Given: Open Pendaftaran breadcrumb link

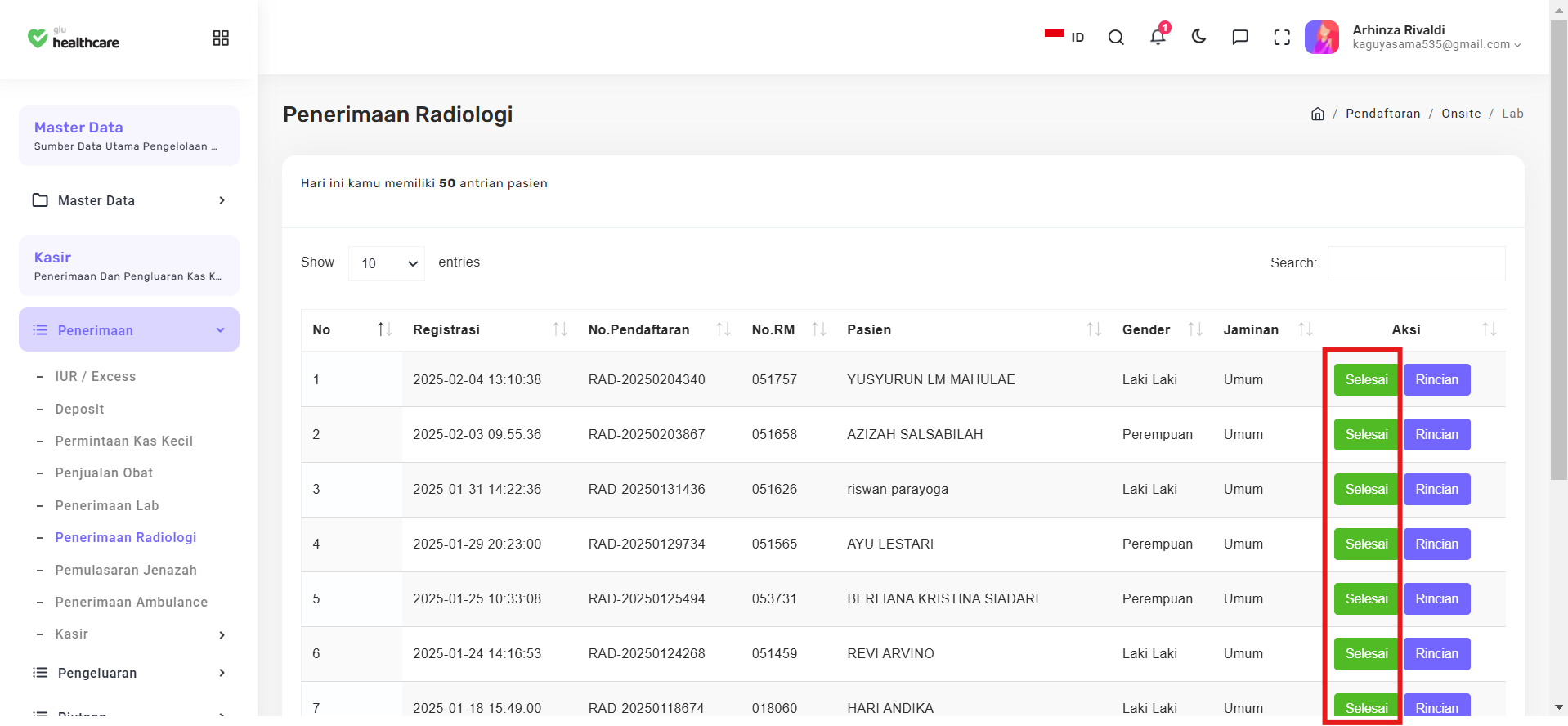Looking at the screenshot, I should pyautogui.click(x=1383, y=114).
